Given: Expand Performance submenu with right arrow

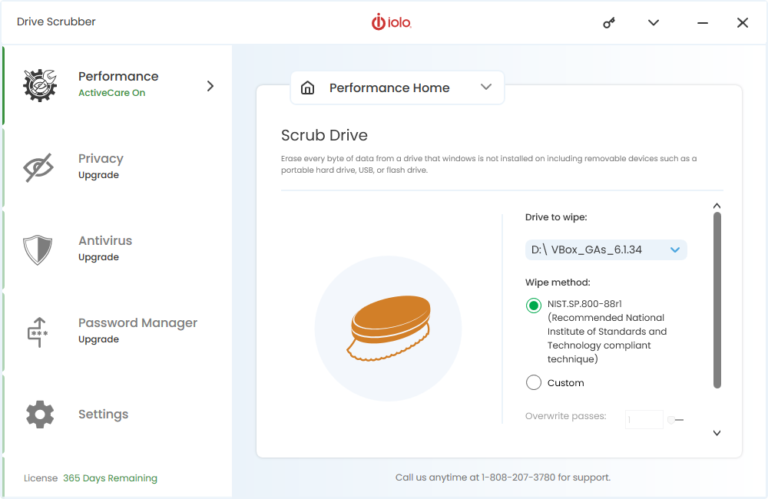Looking at the screenshot, I should click(x=210, y=86).
